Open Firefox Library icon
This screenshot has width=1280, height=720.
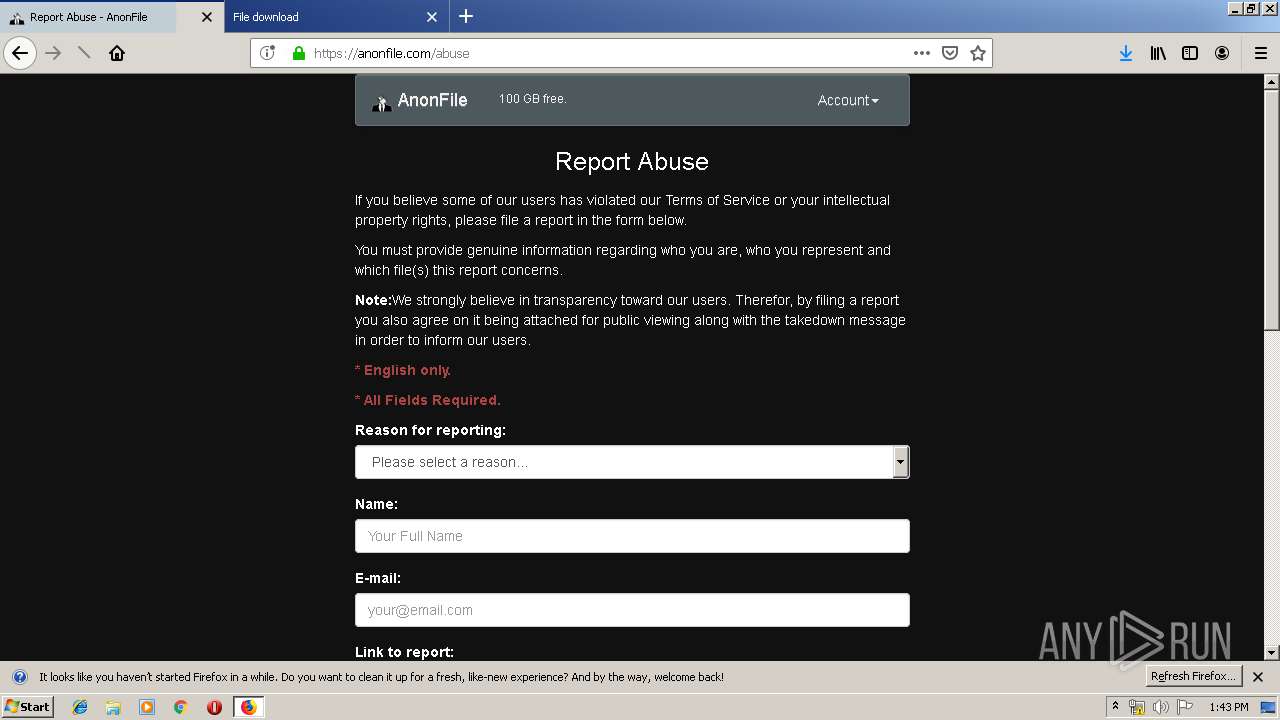[x=1158, y=53]
